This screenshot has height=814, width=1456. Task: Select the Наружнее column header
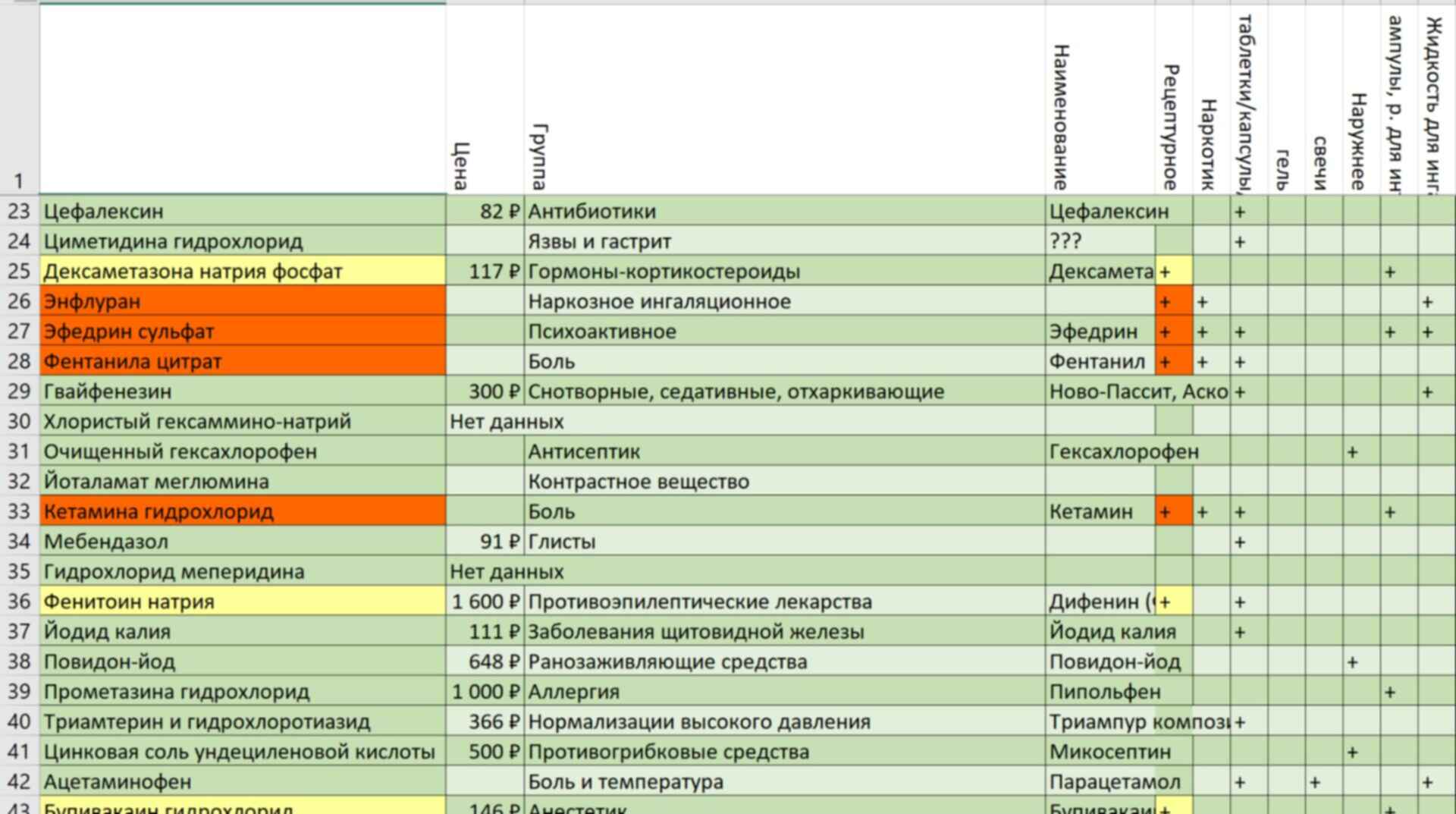point(1361,99)
